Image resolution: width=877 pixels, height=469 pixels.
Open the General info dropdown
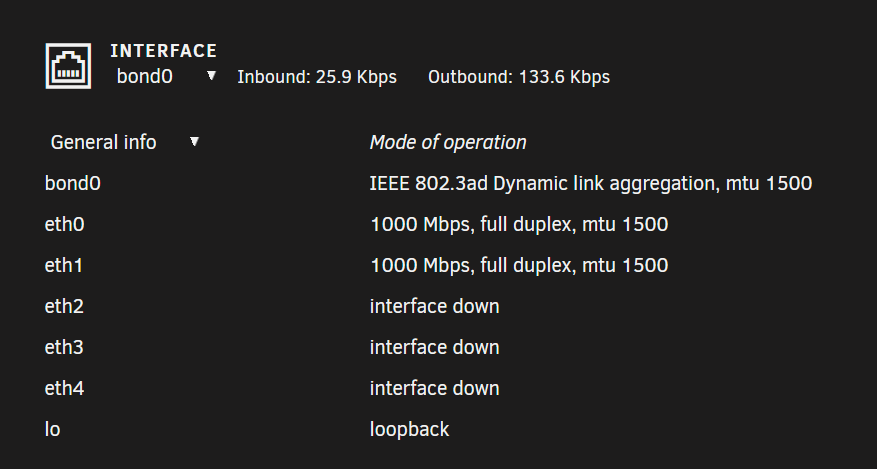[x=124, y=143]
